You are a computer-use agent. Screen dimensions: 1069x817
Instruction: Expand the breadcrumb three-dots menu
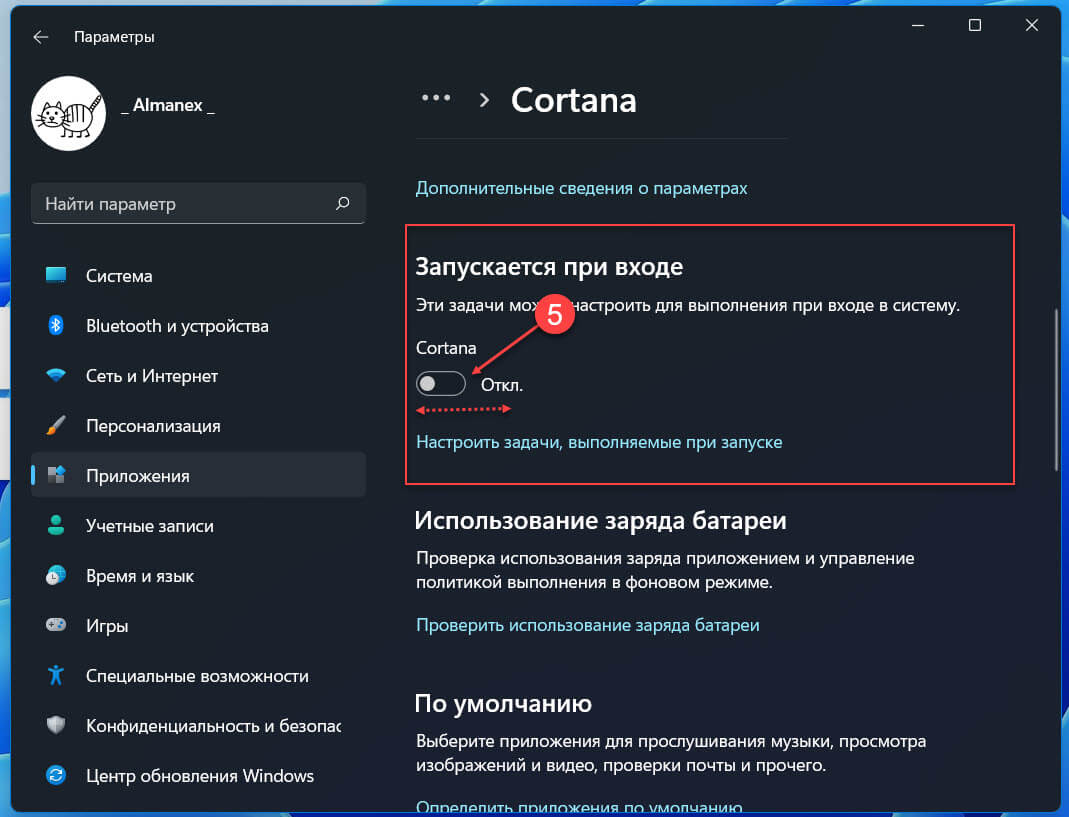[436, 98]
